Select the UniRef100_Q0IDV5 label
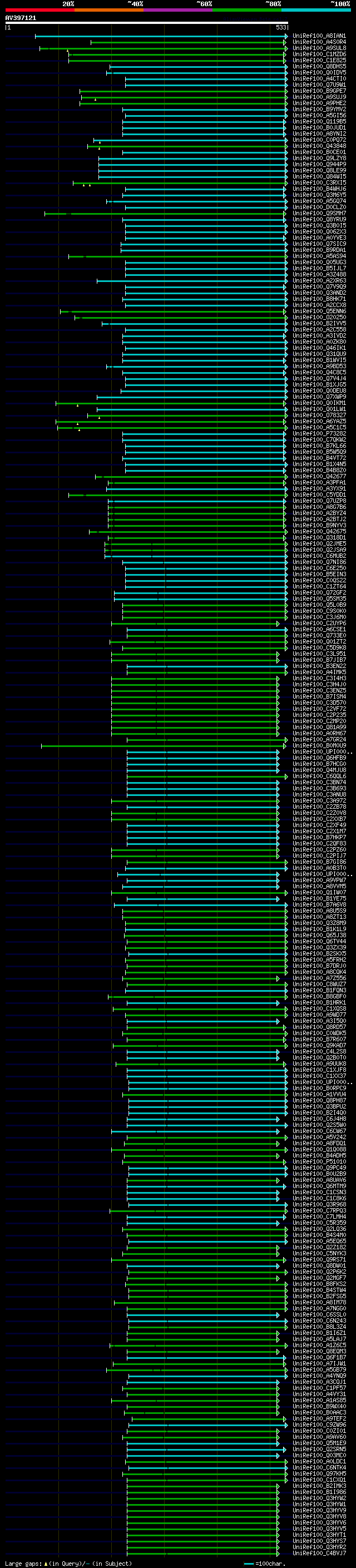 pyautogui.click(x=319, y=72)
